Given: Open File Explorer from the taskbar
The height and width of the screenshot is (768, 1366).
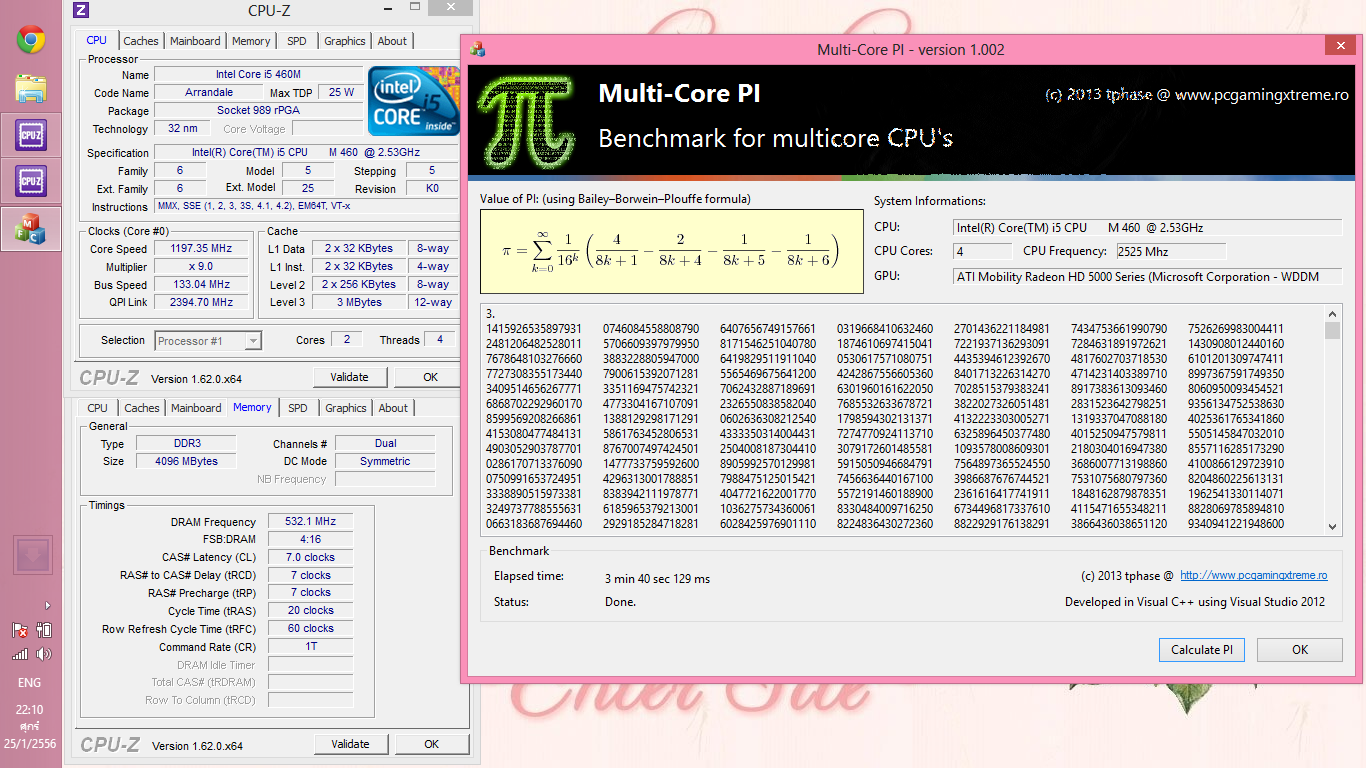Looking at the screenshot, I should click(x=31, y=88).
